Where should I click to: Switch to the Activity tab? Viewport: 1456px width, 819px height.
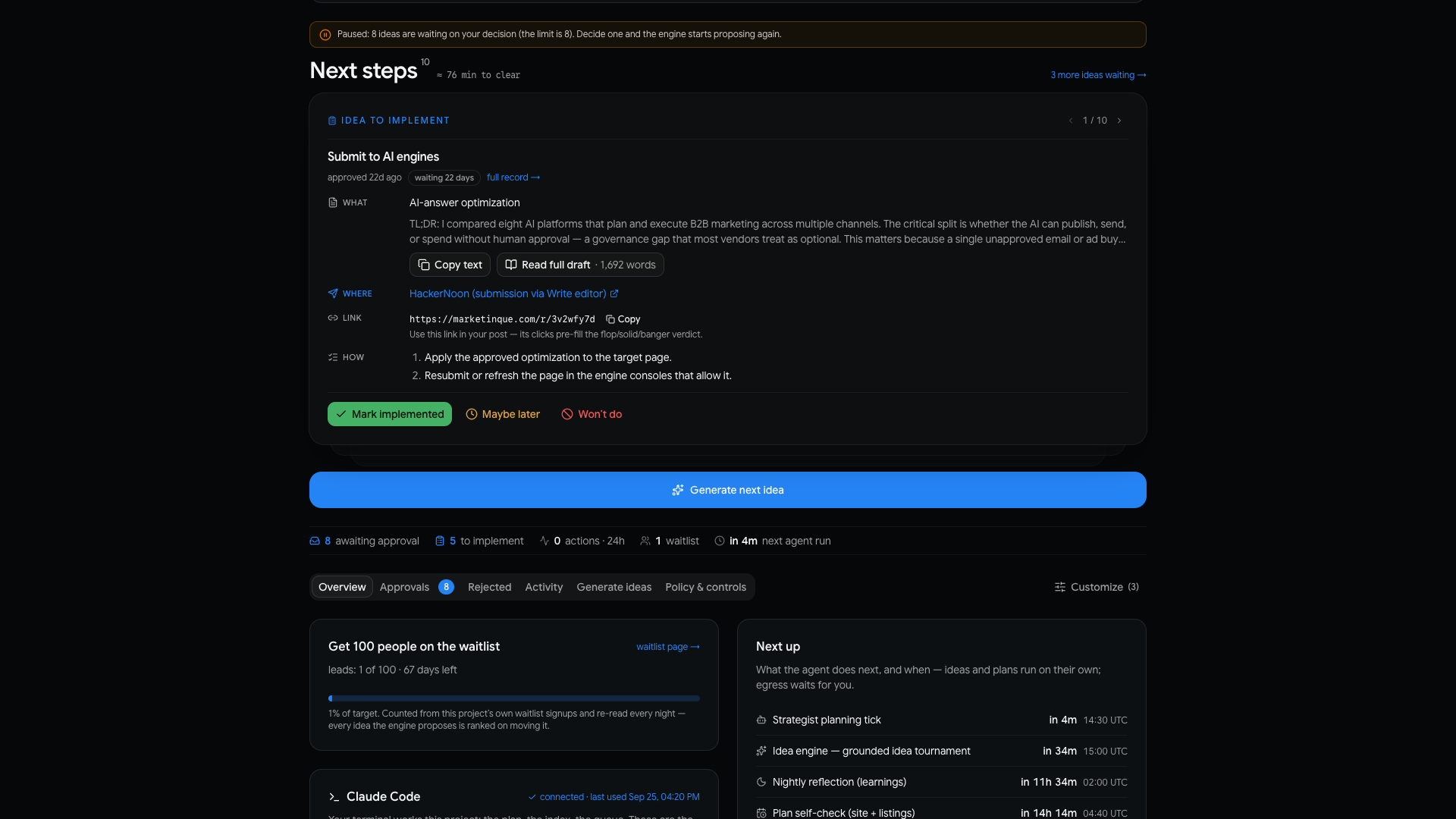point(544,587)
